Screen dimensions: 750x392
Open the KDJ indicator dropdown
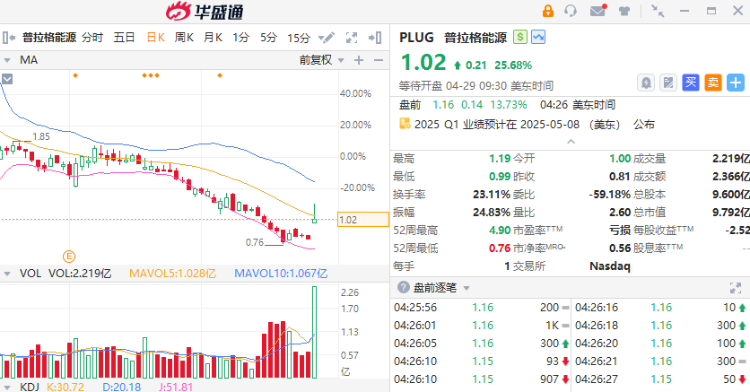tap(7, 387)
